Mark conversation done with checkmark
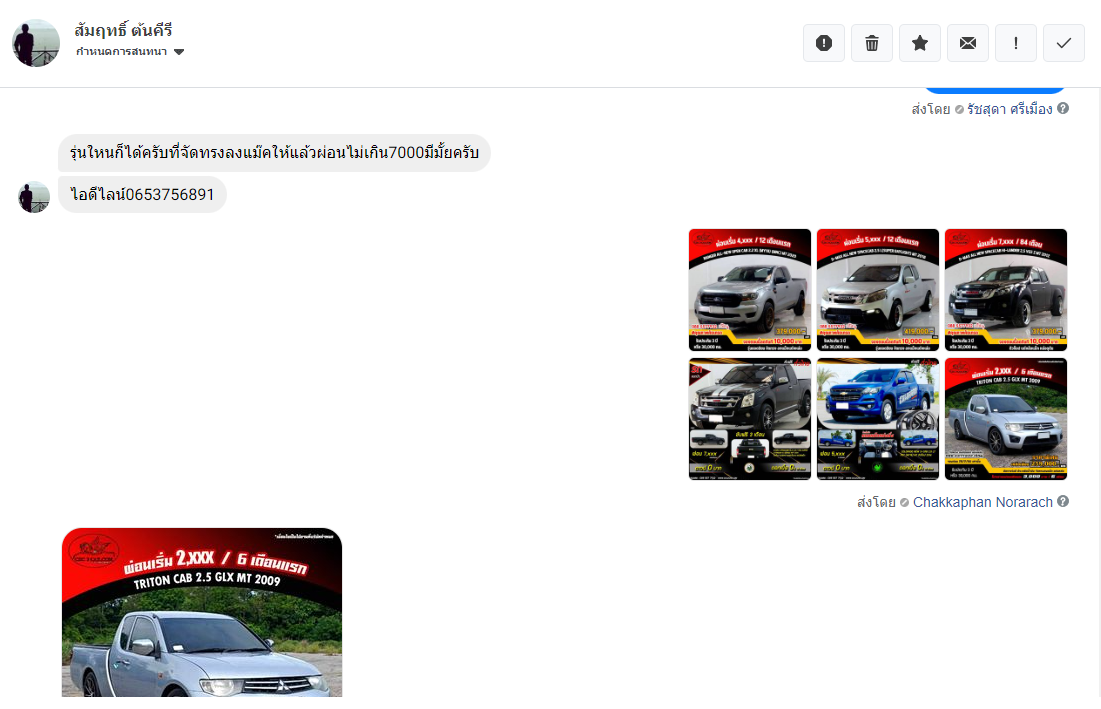 [x=1064, y=43]
